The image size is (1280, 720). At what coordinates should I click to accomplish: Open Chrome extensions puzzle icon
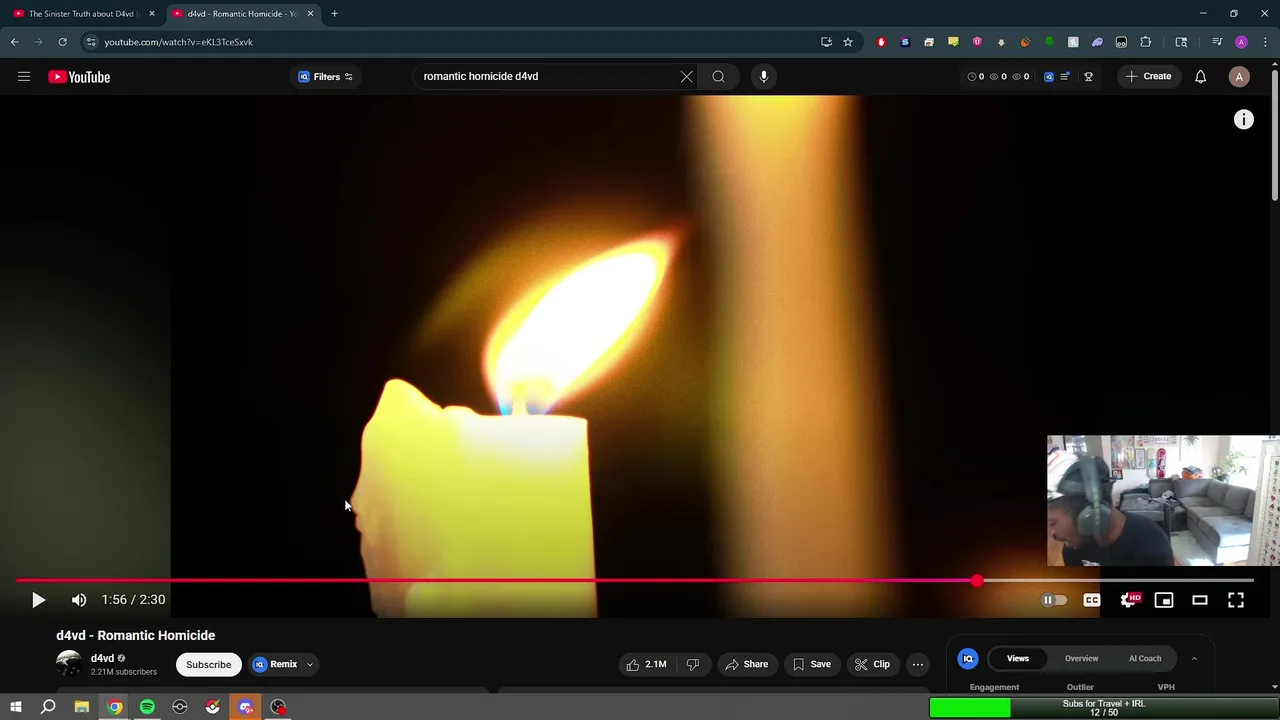point(1146,42)
